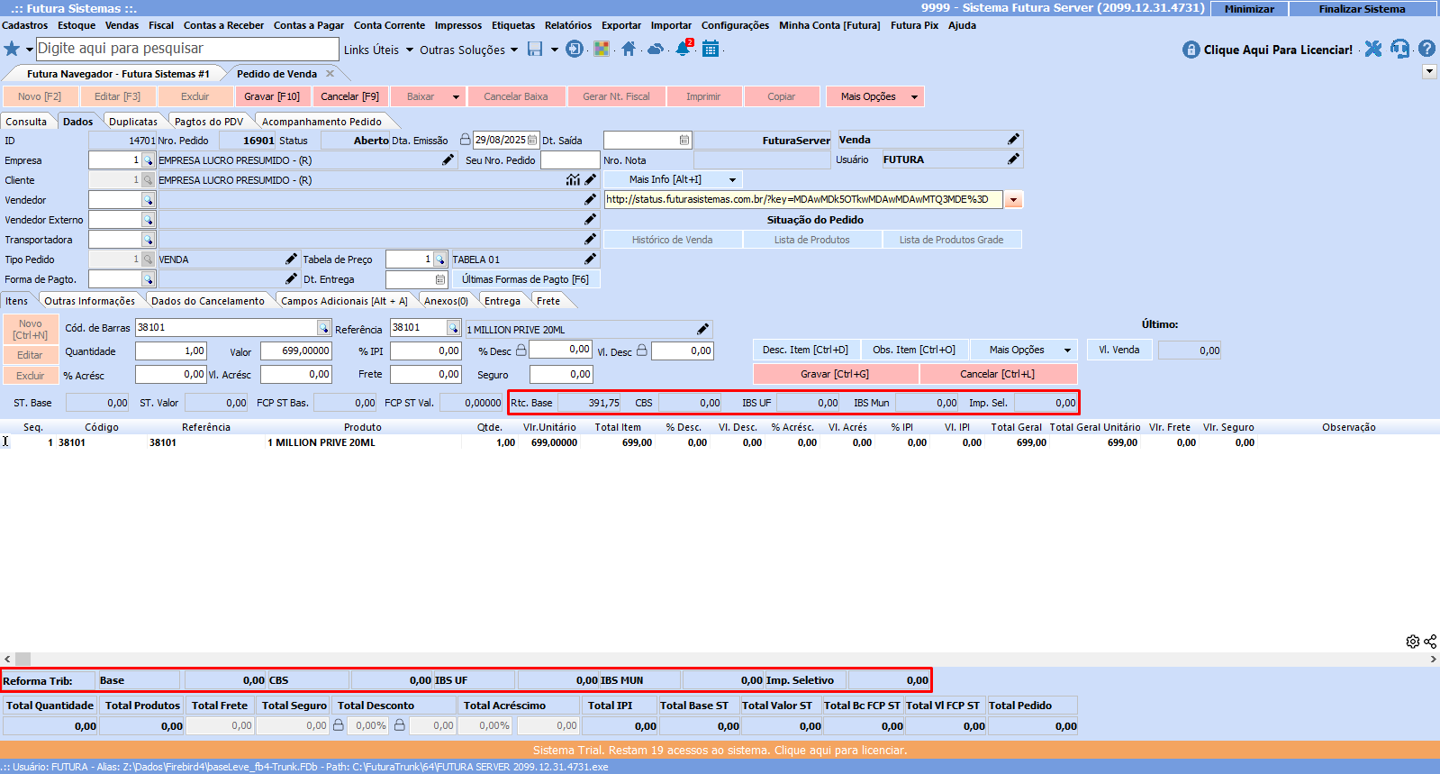Click the home icon in the toolbar
Image resolution: width=1440 pixels, height=774 pixels.
[628, 49]
